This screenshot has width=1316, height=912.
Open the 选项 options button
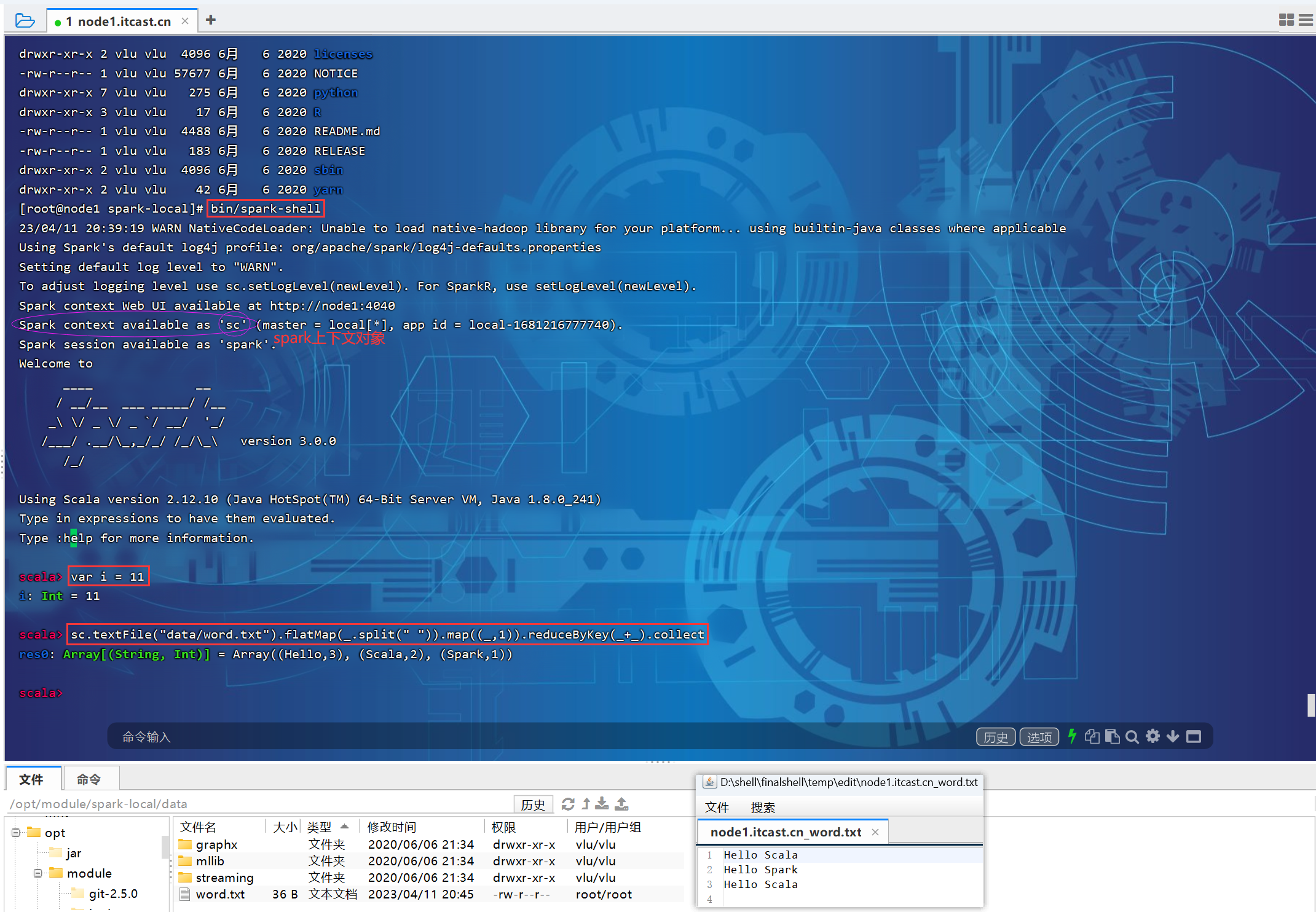pyautogui.click(x=1039, y=737)
